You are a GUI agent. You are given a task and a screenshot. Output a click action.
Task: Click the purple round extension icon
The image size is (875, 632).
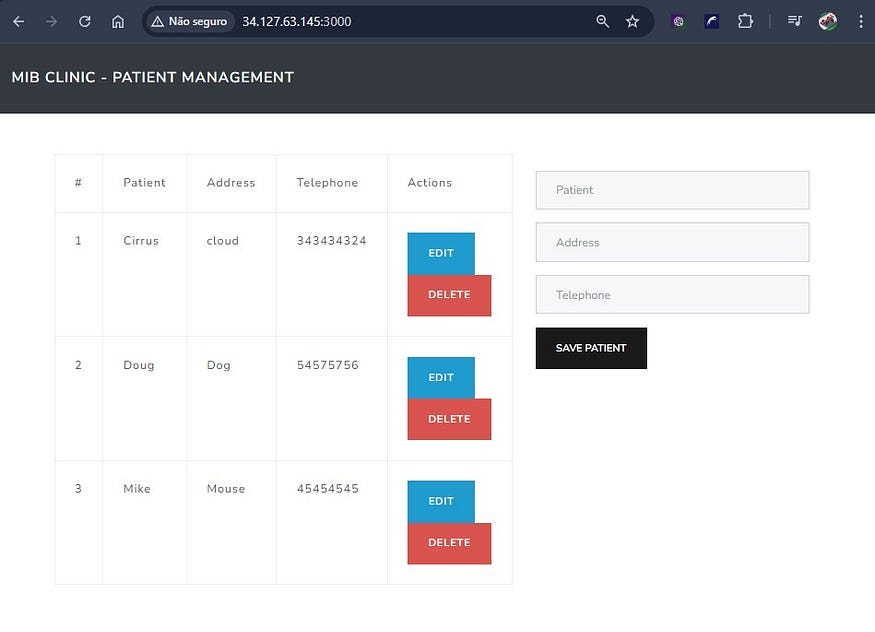[678, 22]
